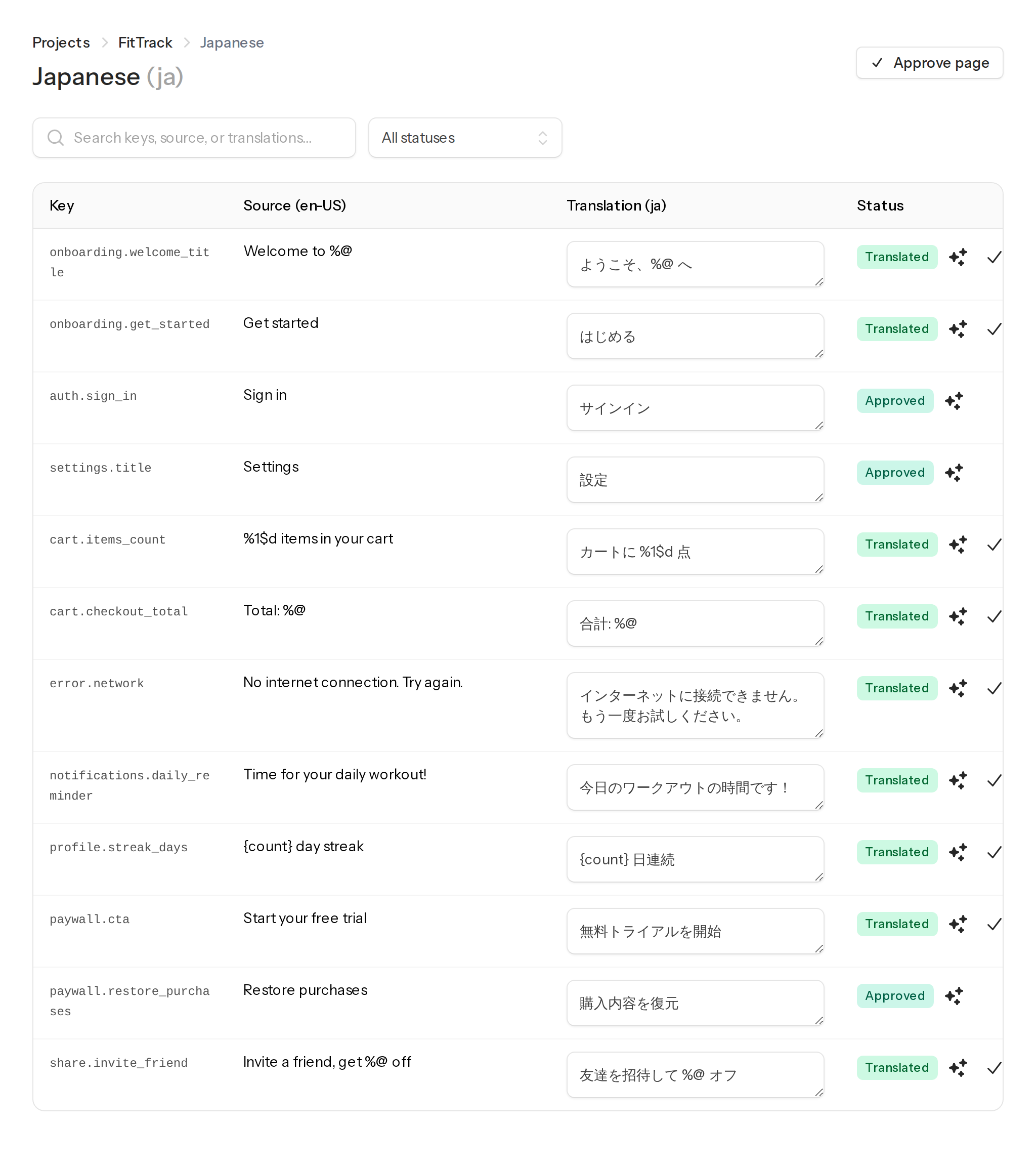This screenshot has width=1036, height=1168.
Task: Edit the カートに %1$d 点 translation field
Action: pyautogui.click(x=695, y=552)
